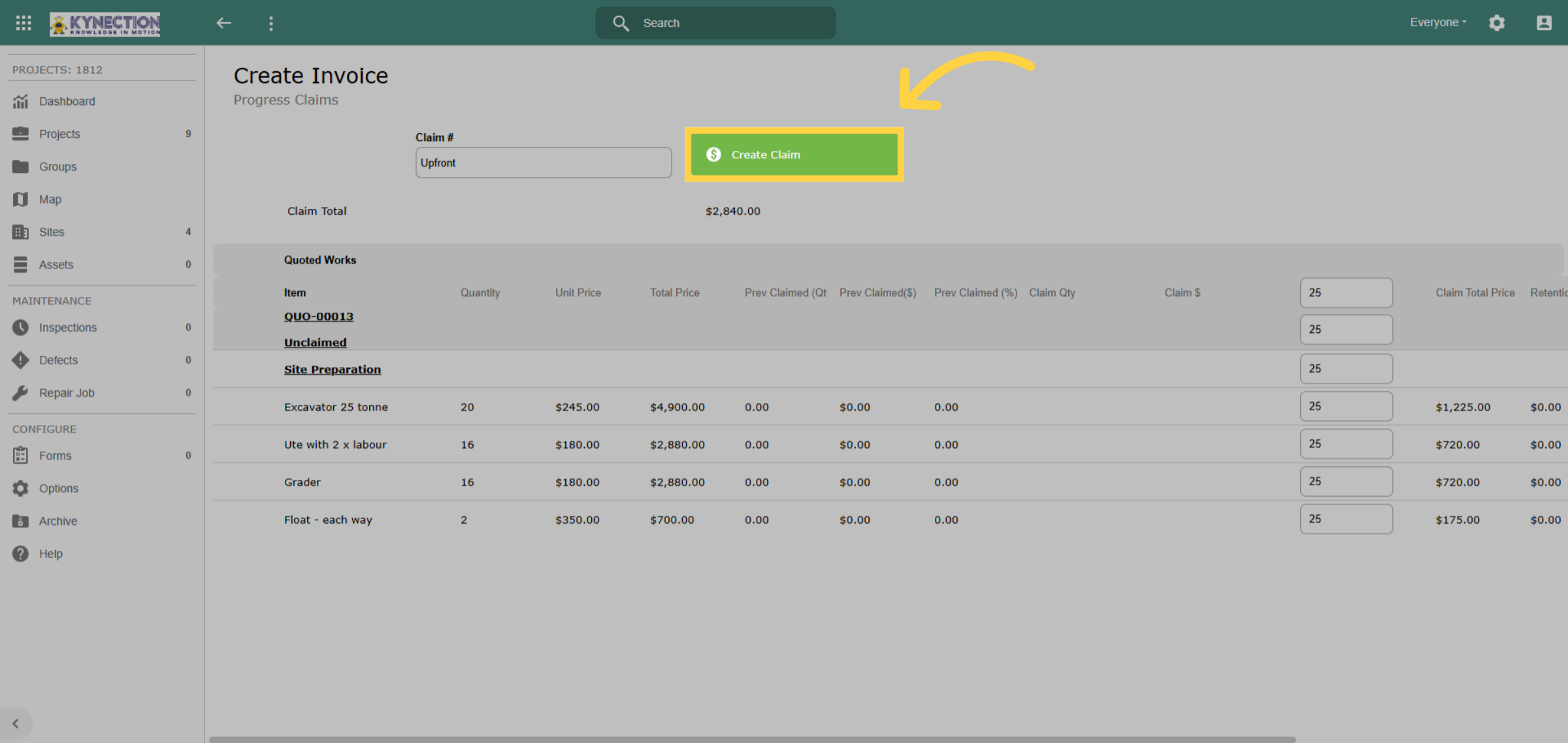The width and height of the screenshot is (1568, 743).
Task: Click the Claim # input field
Action: point(544,163)
